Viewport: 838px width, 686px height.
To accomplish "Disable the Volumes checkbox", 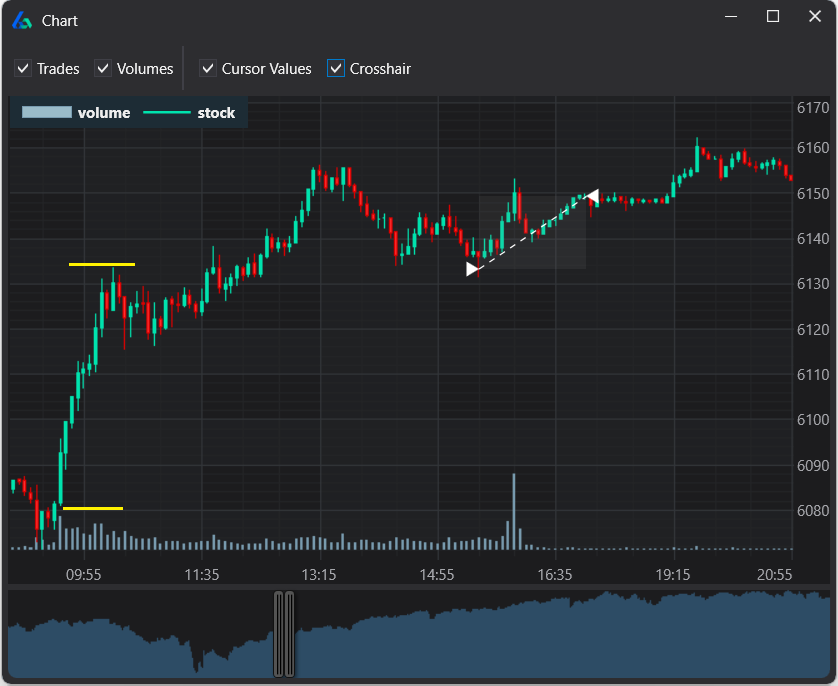I will (102, 68).
